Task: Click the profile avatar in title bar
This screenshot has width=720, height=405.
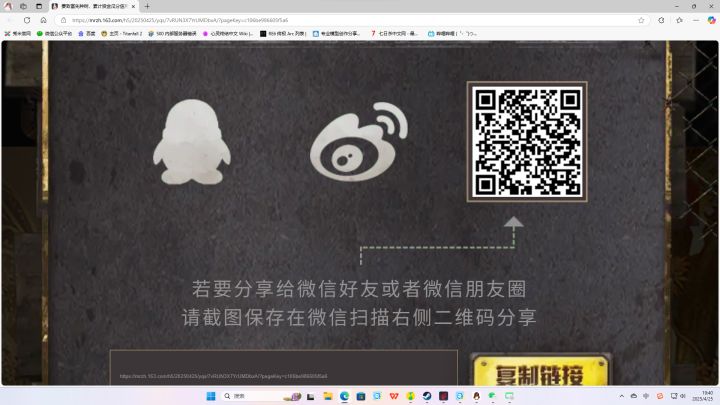Action: (x=8, y=6)
